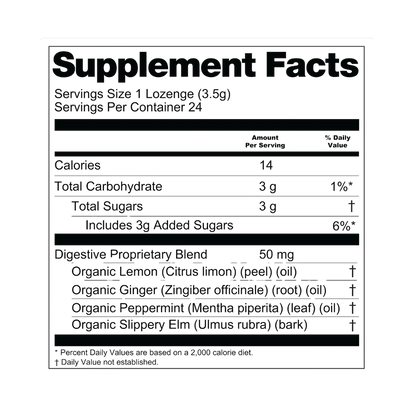Click the Organic Lemon peel oil ingredient
416x415 pixels.
coord(184,272)
